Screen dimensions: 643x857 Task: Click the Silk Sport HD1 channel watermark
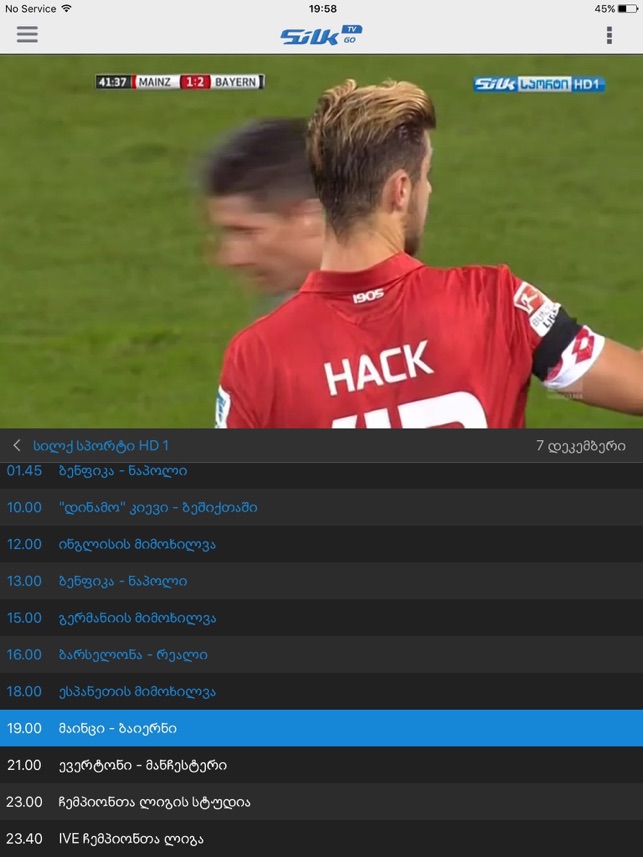click(x=539, y=84)
